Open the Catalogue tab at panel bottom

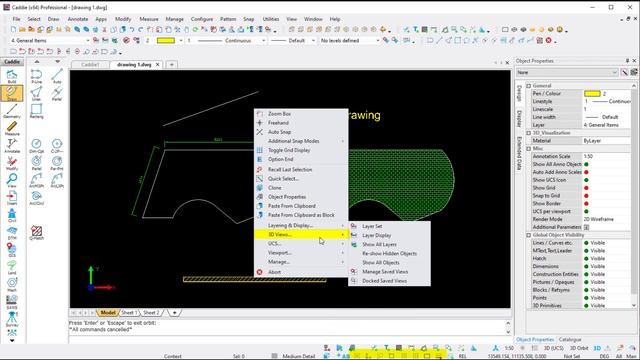570,340
